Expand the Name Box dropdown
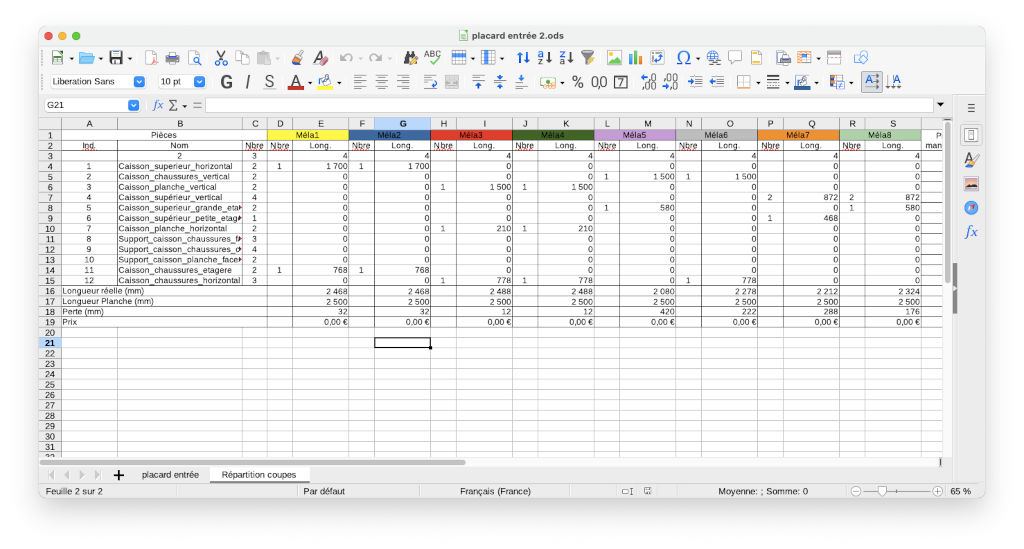This screenshot has width=1024, height=549. 133,105
